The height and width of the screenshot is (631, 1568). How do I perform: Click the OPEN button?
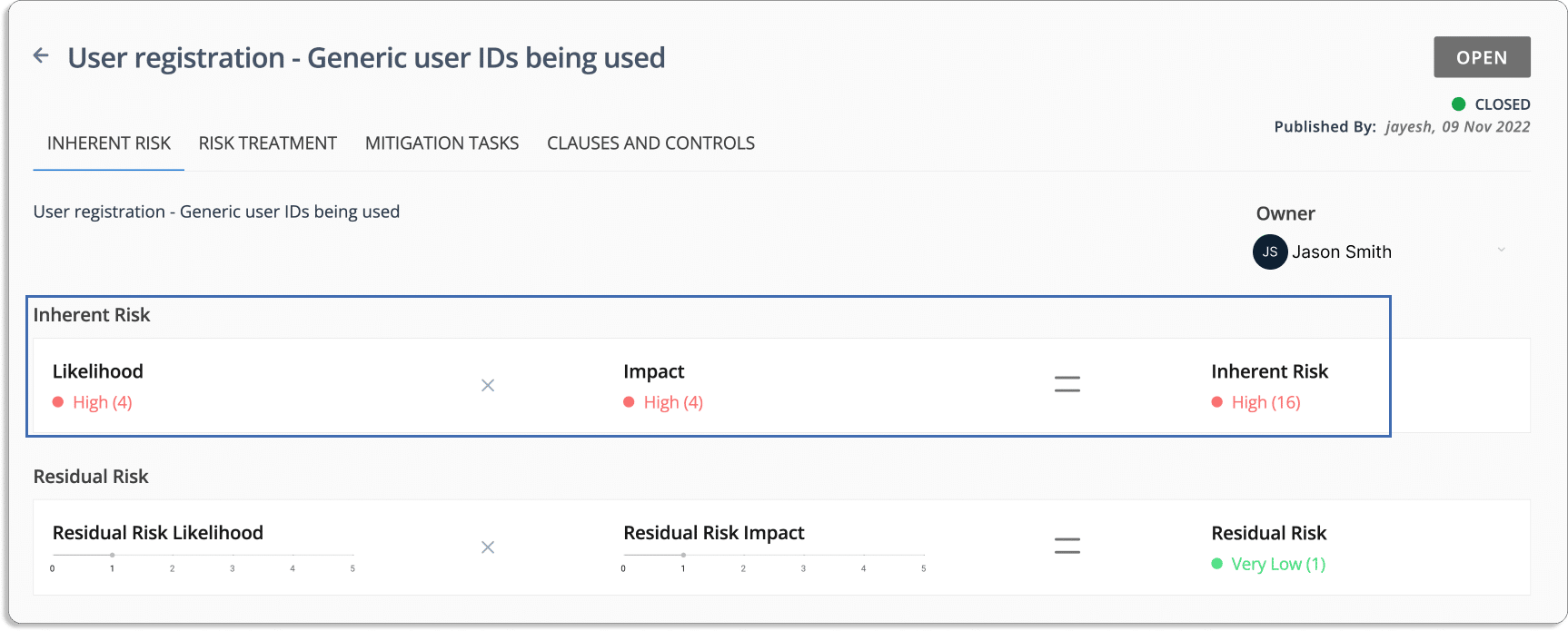tap(1482, 57)
